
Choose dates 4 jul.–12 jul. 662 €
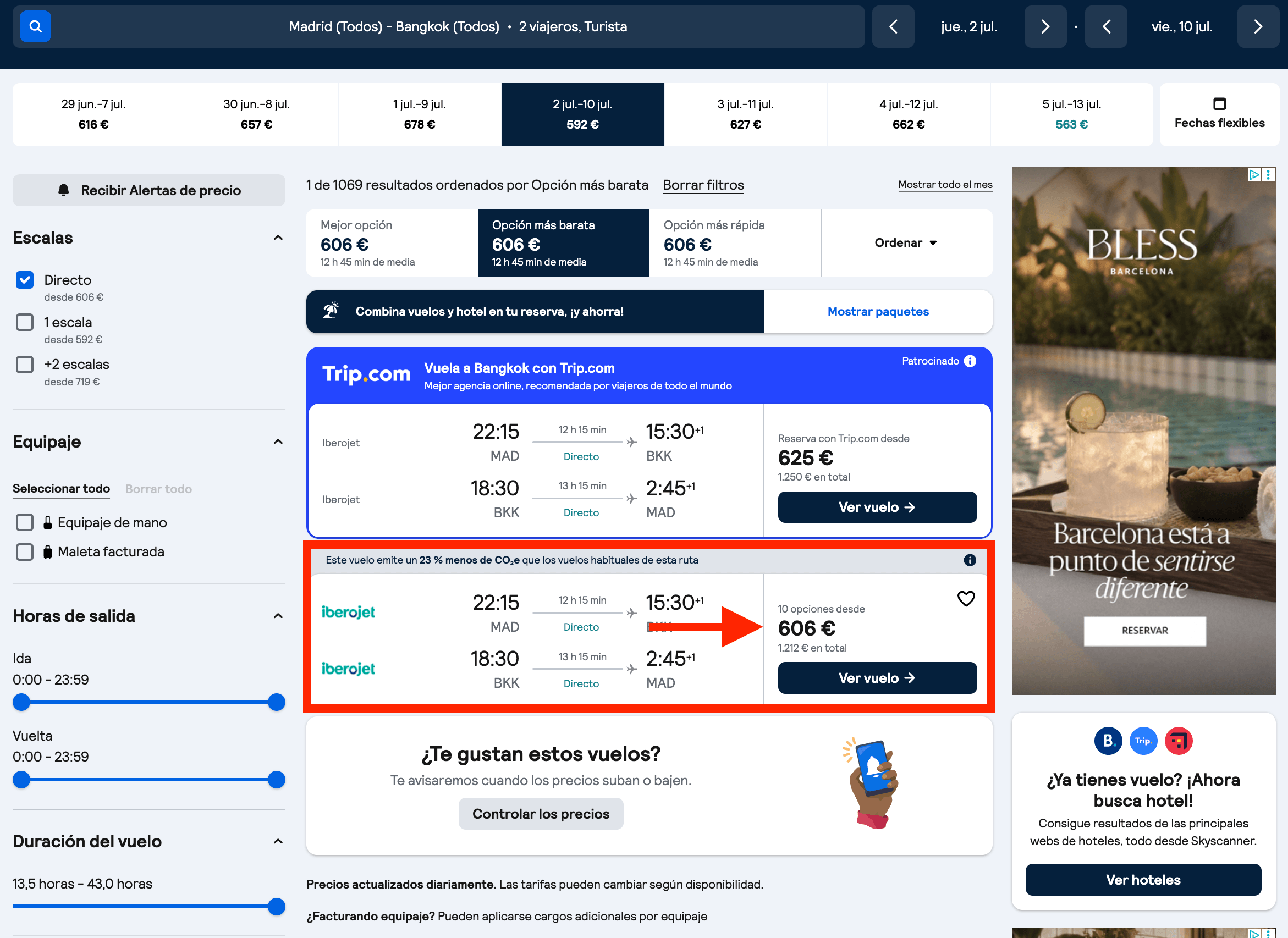coord(909,115)
